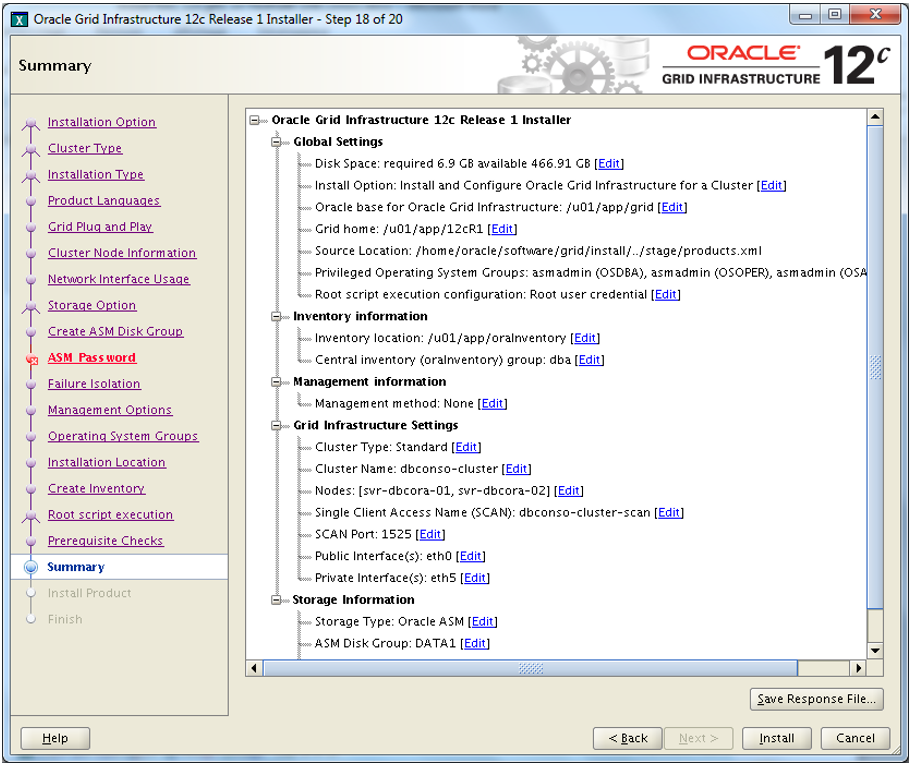
Task: Click the vertical scrollbar thumb
Action: click(875, 367)
